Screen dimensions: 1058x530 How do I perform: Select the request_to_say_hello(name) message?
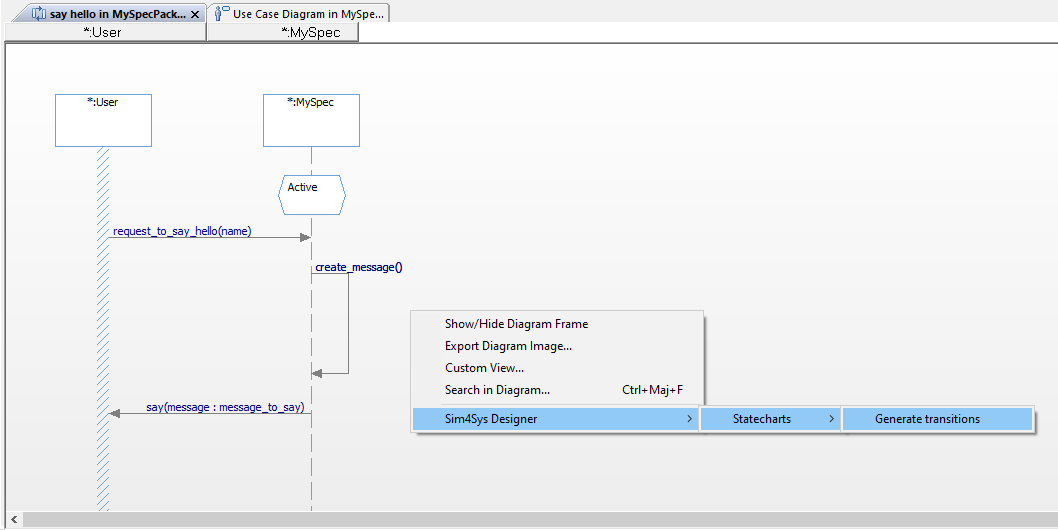tap(182, 232)
